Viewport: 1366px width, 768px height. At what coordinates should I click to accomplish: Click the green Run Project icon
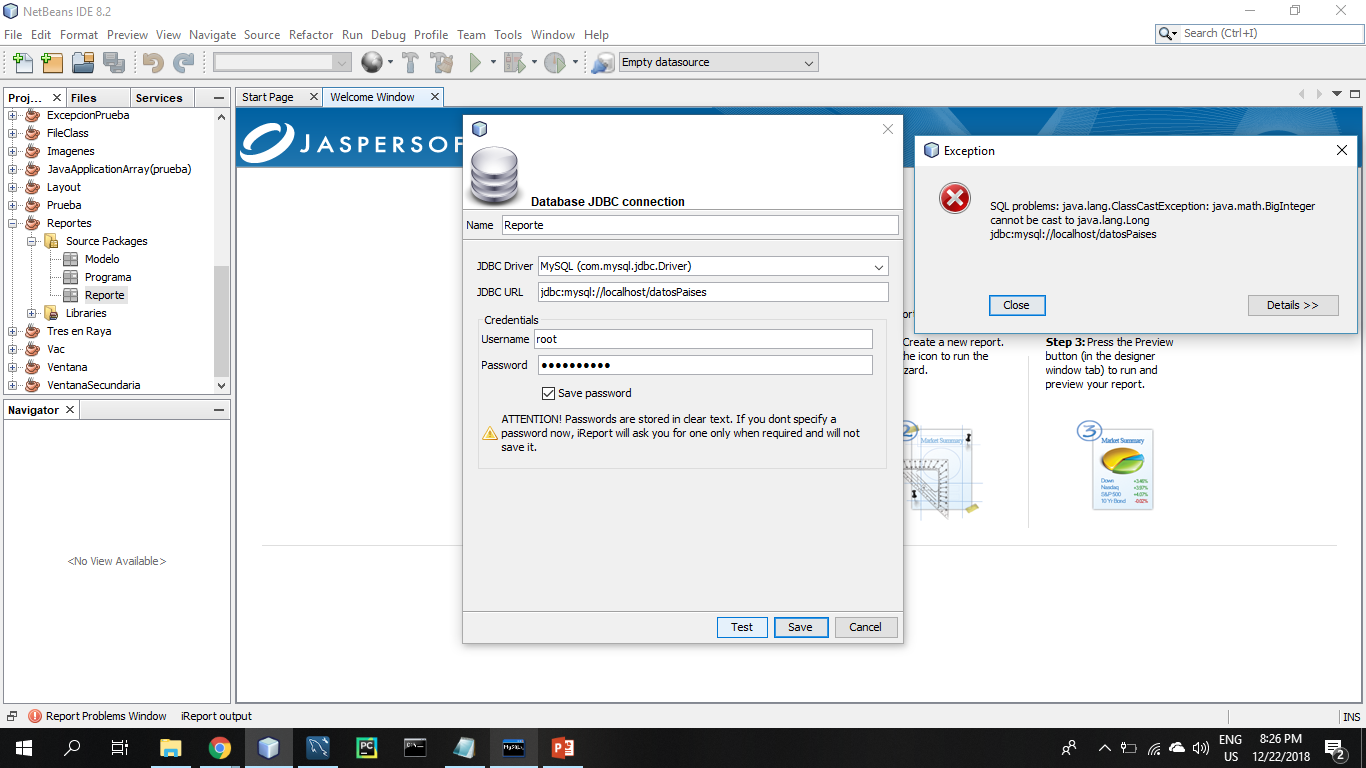pyautogui.click(x=476, y=63)
